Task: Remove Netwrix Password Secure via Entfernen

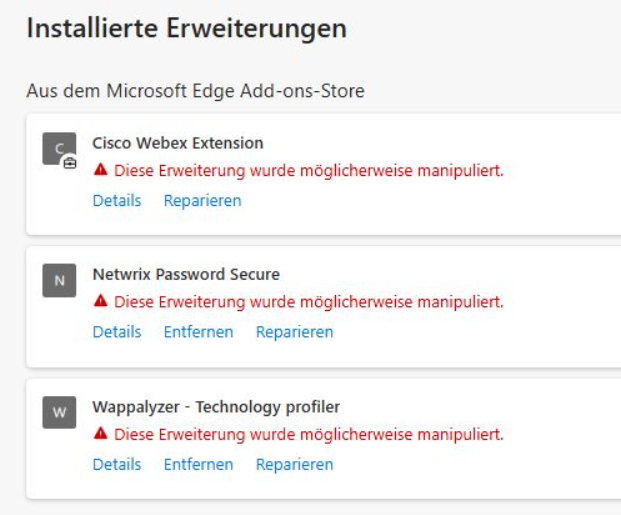Action: tap(198, 332)
